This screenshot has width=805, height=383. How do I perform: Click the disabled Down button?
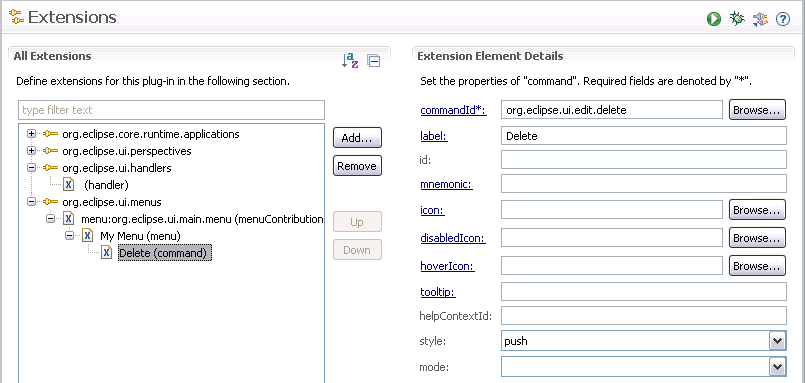pyautogui.click(x=357, y=250)
